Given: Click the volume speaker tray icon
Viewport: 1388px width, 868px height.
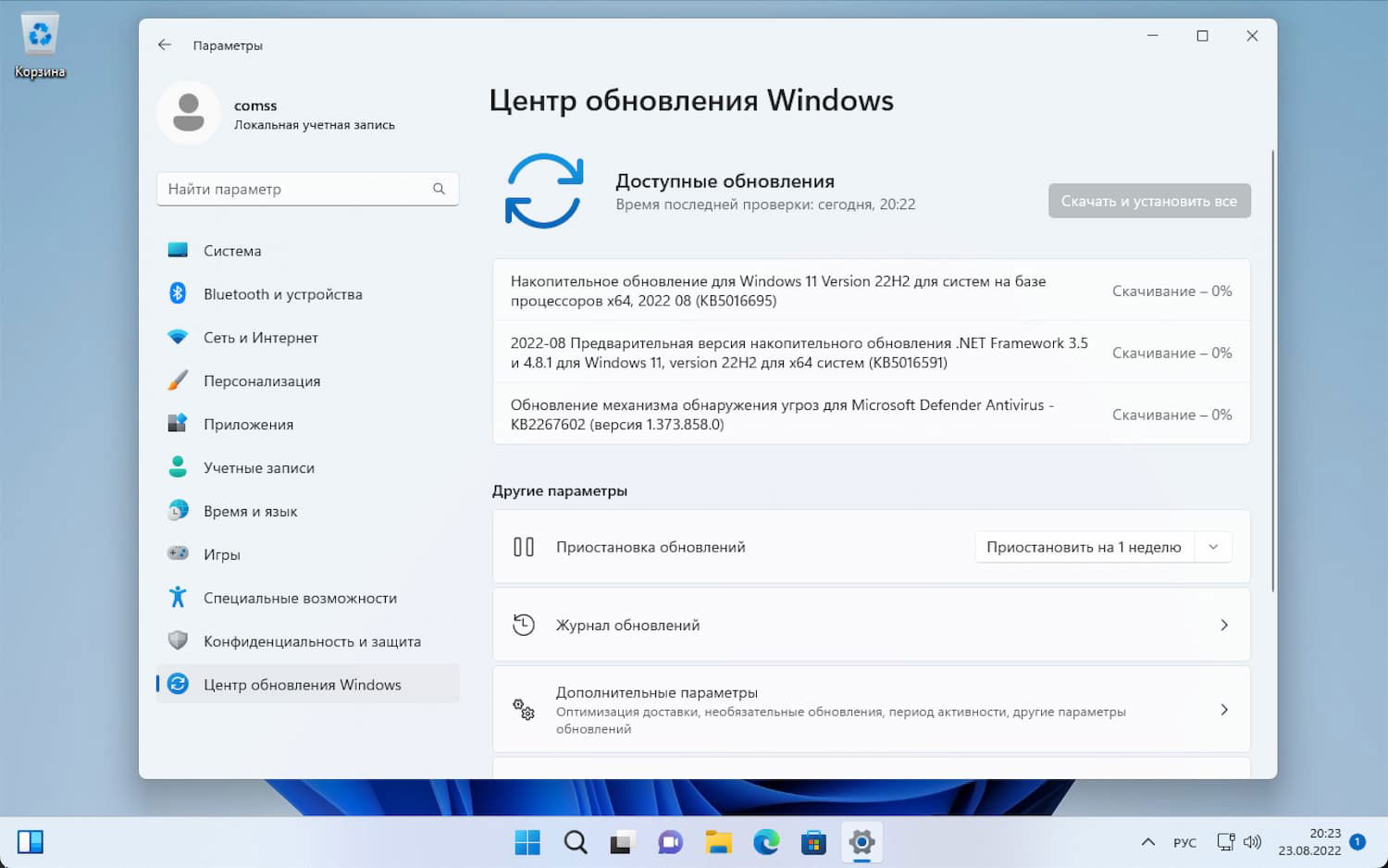Looking at the screenshot, I should tap(1253, 842).
